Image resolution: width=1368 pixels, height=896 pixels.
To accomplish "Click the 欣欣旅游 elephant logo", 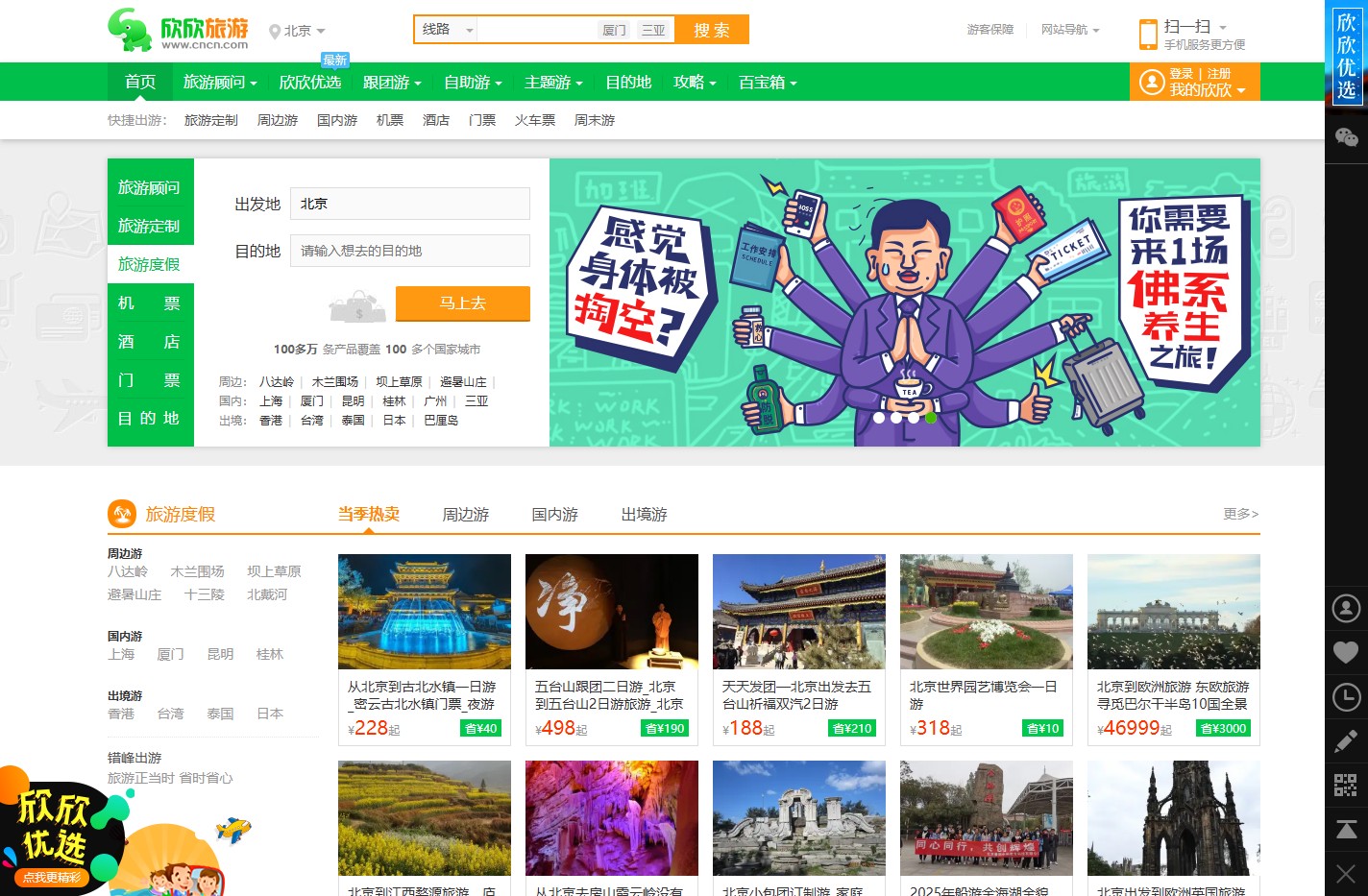I will (178, 30).
